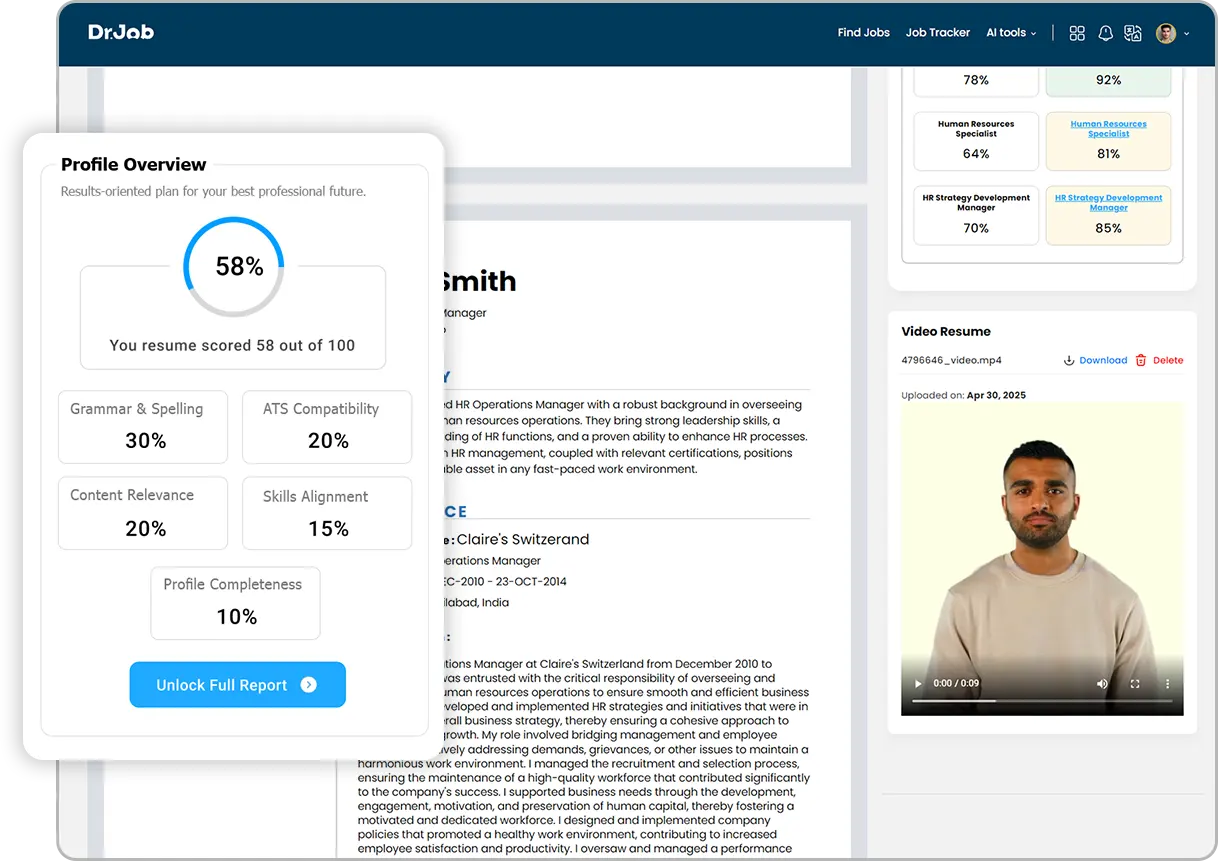Expand the profile menu chevron
This screenshot has height=861, width=1218.
click(1186, 34)
